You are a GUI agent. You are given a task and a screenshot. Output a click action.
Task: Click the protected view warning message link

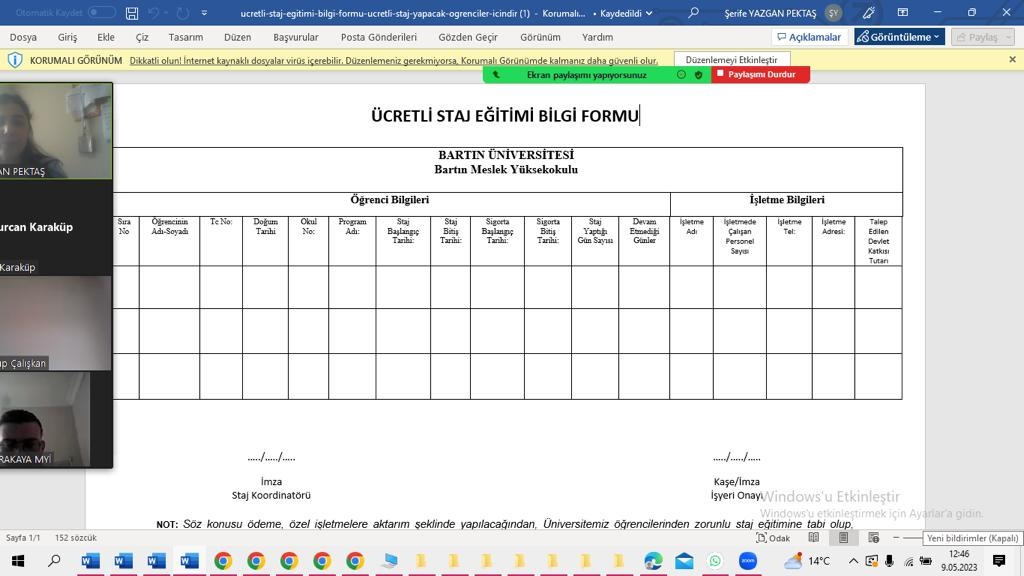click(393, 61)
